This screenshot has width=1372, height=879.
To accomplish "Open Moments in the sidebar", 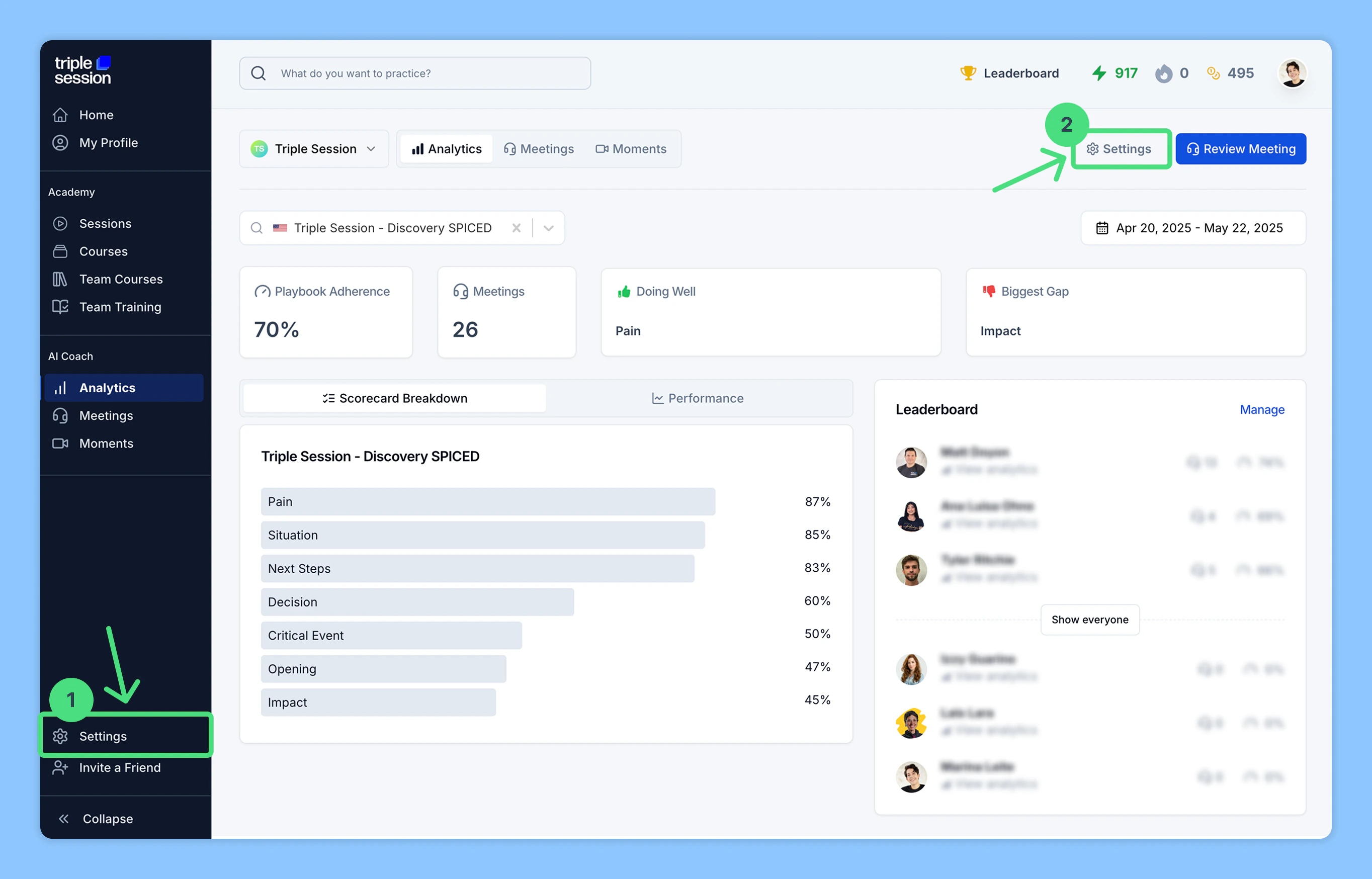I will coord(106,444).
